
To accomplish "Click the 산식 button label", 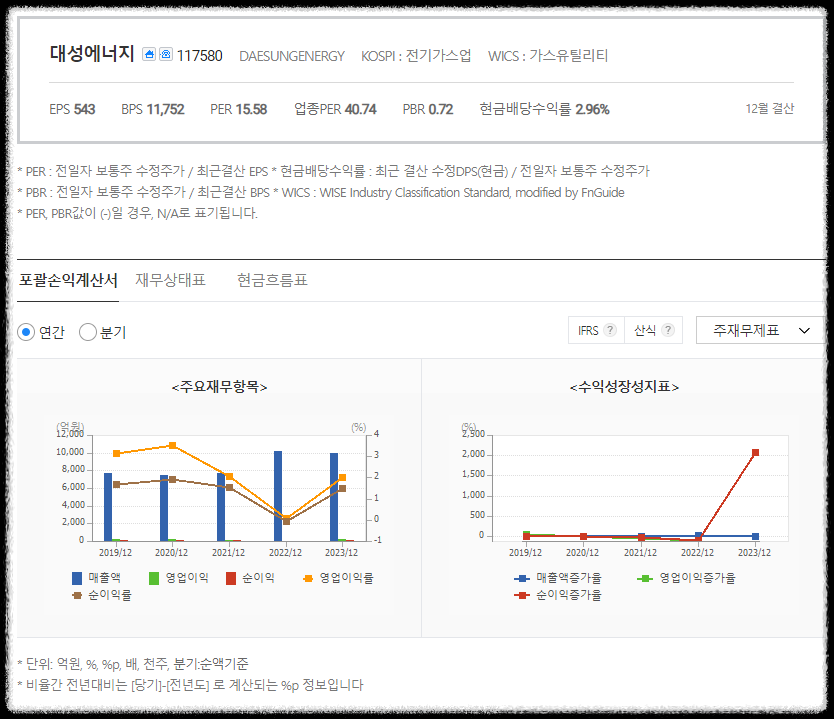I will pyautogui.click(x=645, y=331).
